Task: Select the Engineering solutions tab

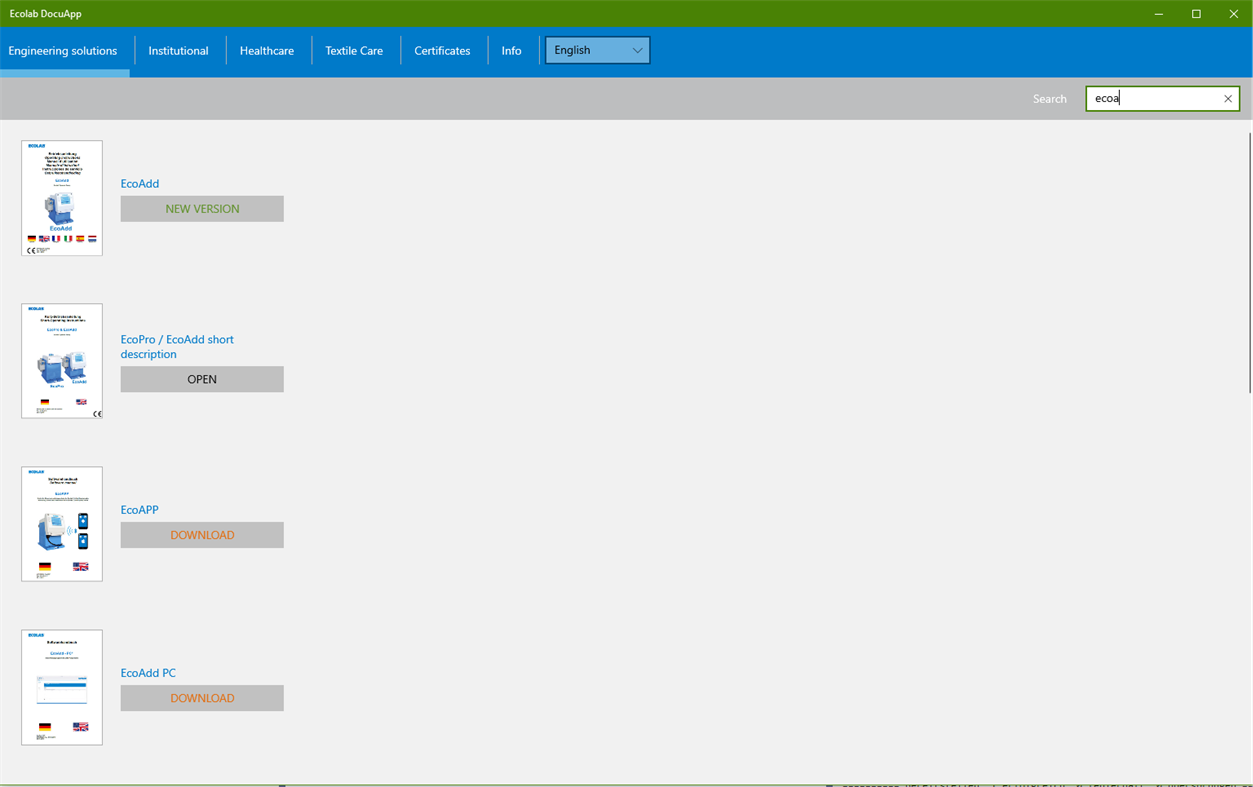Action: 63,50
